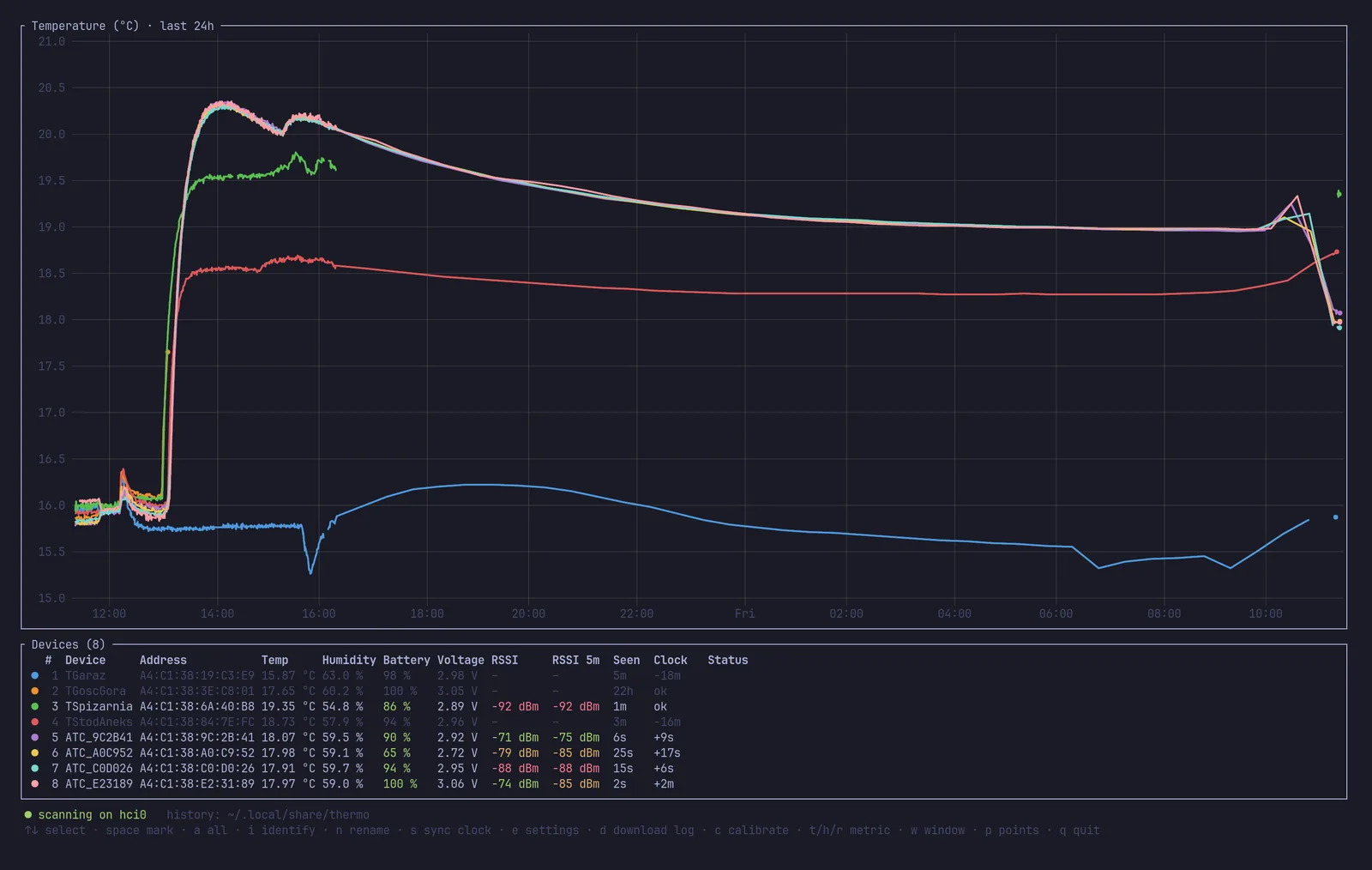Click the 'quit' shortcut hint
The height and width of the screenshot is (870, 1372).
click(1080, 830)
